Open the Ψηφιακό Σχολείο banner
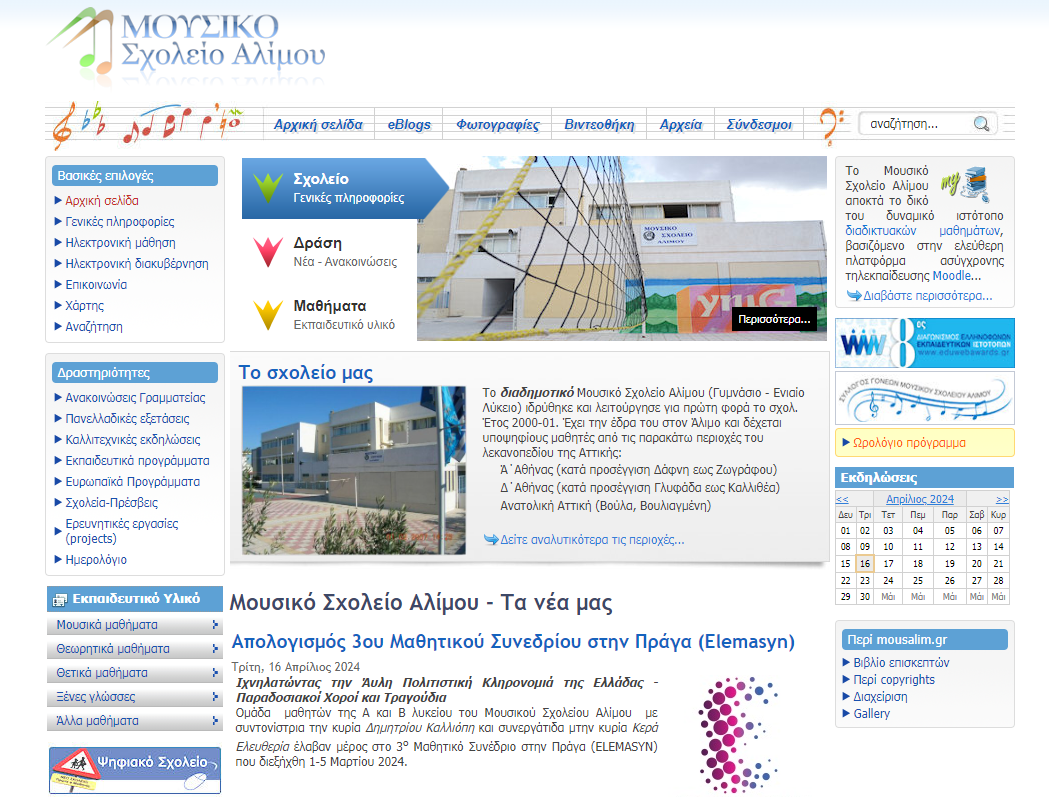The width and height of the screenshot is (1049, 797). click(134, 770)
